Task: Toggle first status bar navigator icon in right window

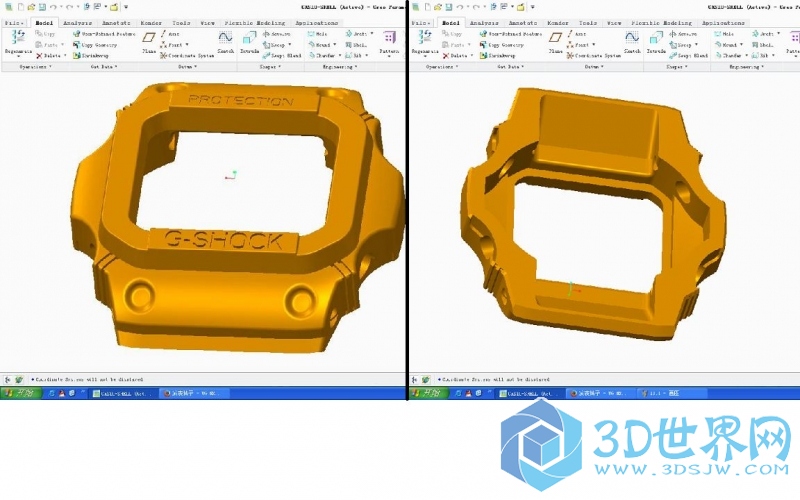Action: tap(414, 380)
